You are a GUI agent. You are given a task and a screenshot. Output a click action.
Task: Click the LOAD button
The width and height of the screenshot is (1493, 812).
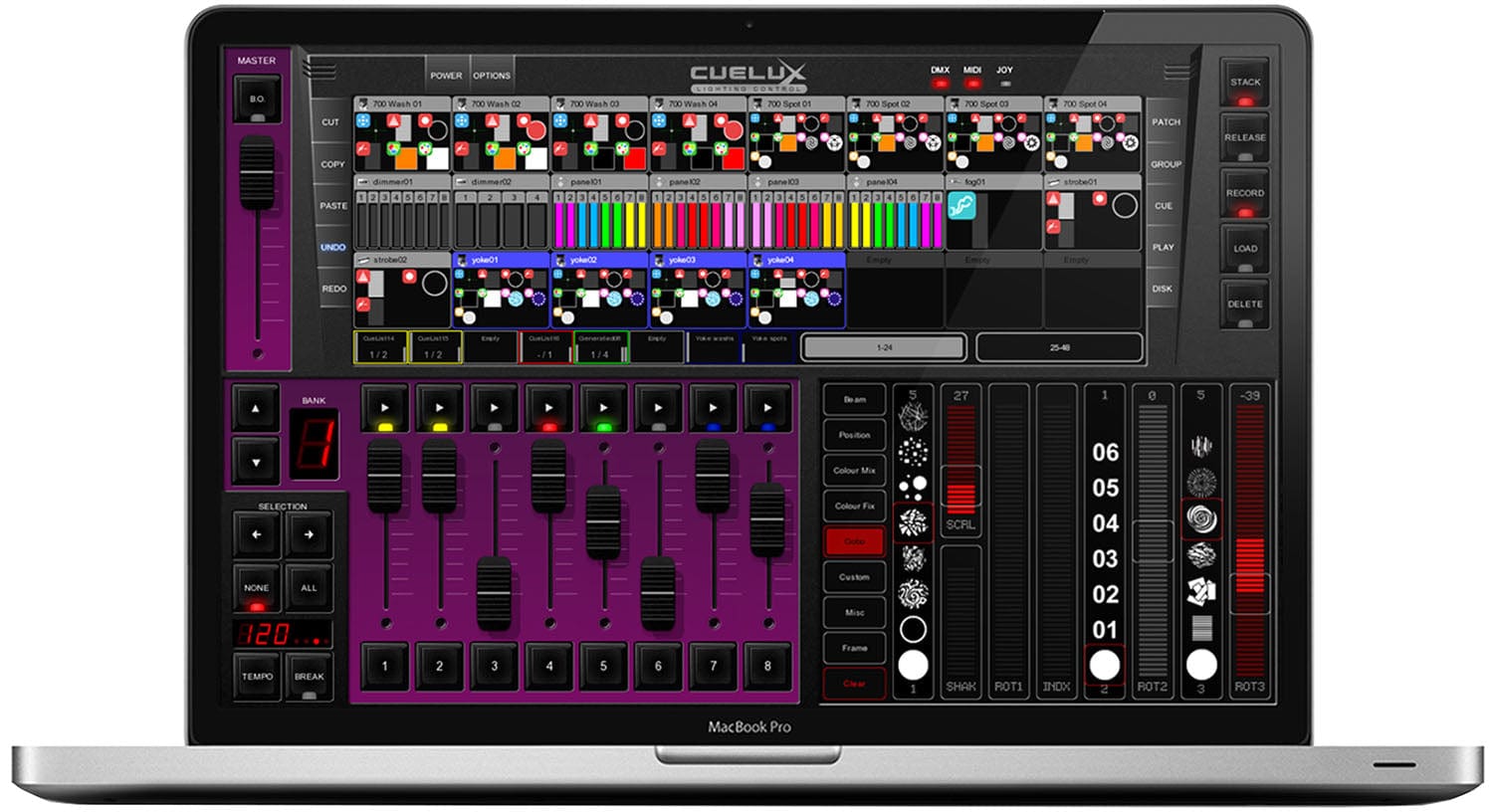pyautogui.click(x=1245, y=249)
